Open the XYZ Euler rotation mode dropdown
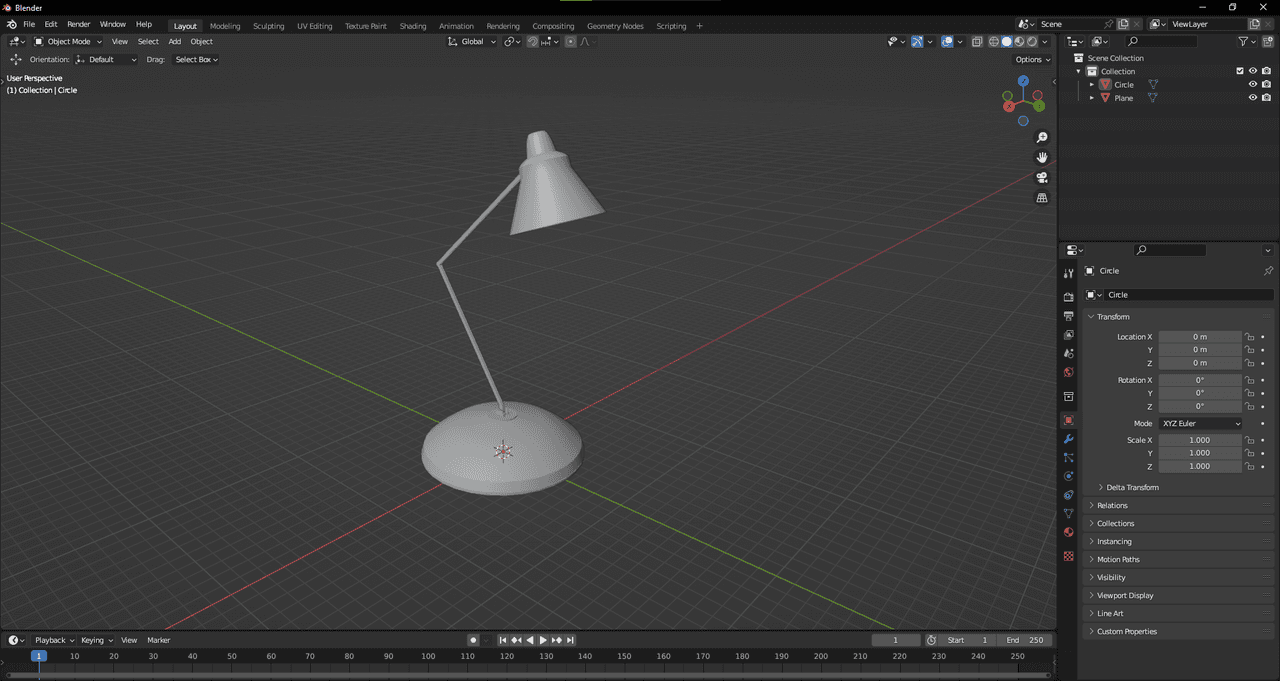Viewport: 1280px width, 681px height. click(x=1200, y=424)
